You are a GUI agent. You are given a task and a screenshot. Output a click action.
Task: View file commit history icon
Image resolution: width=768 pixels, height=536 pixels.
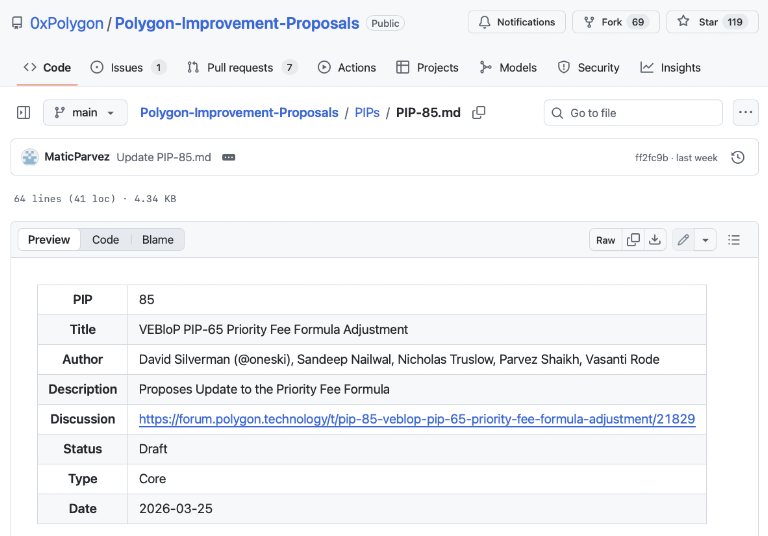click(738, 157)
